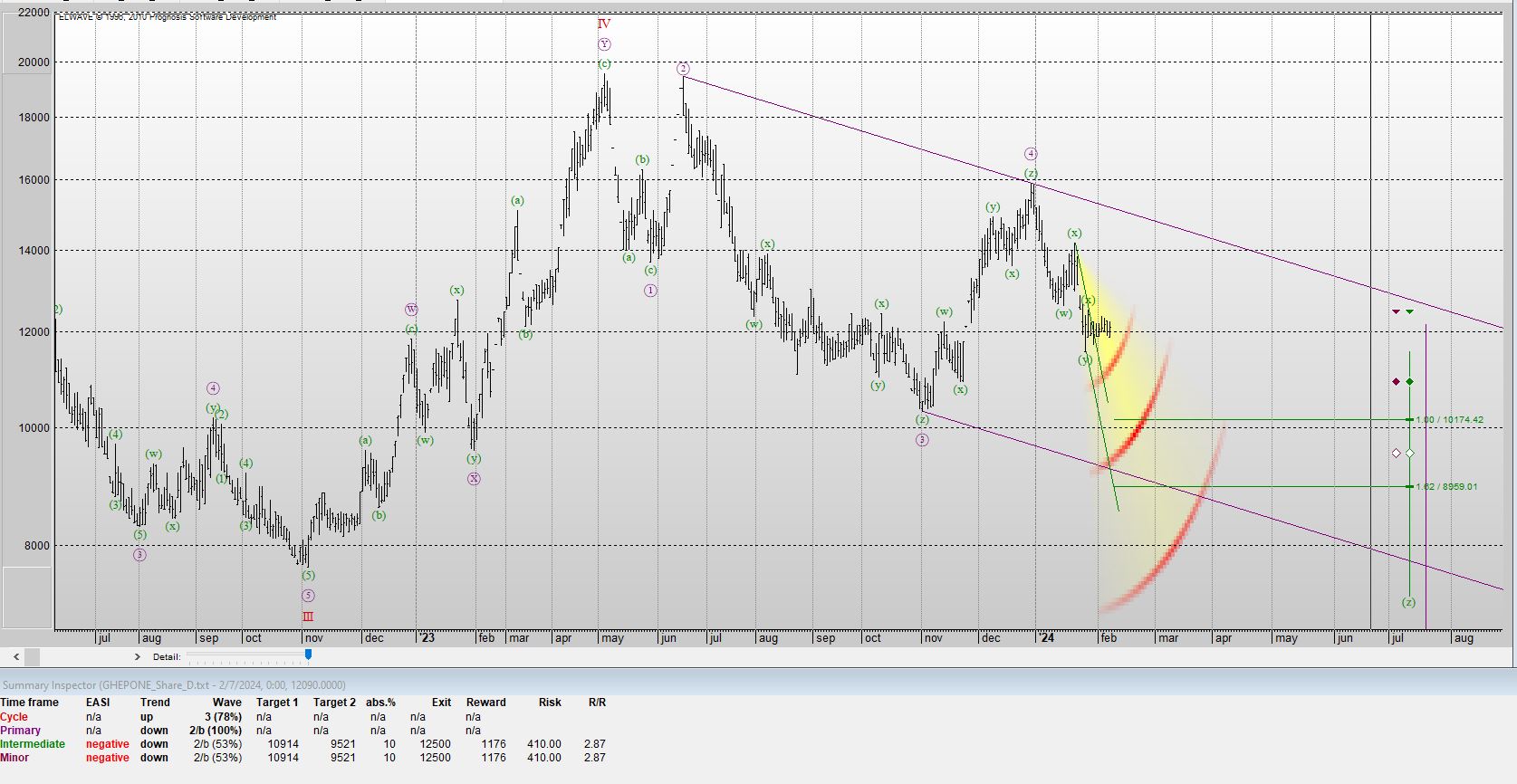
Task: Click the R/R column header
Action: 597,703
